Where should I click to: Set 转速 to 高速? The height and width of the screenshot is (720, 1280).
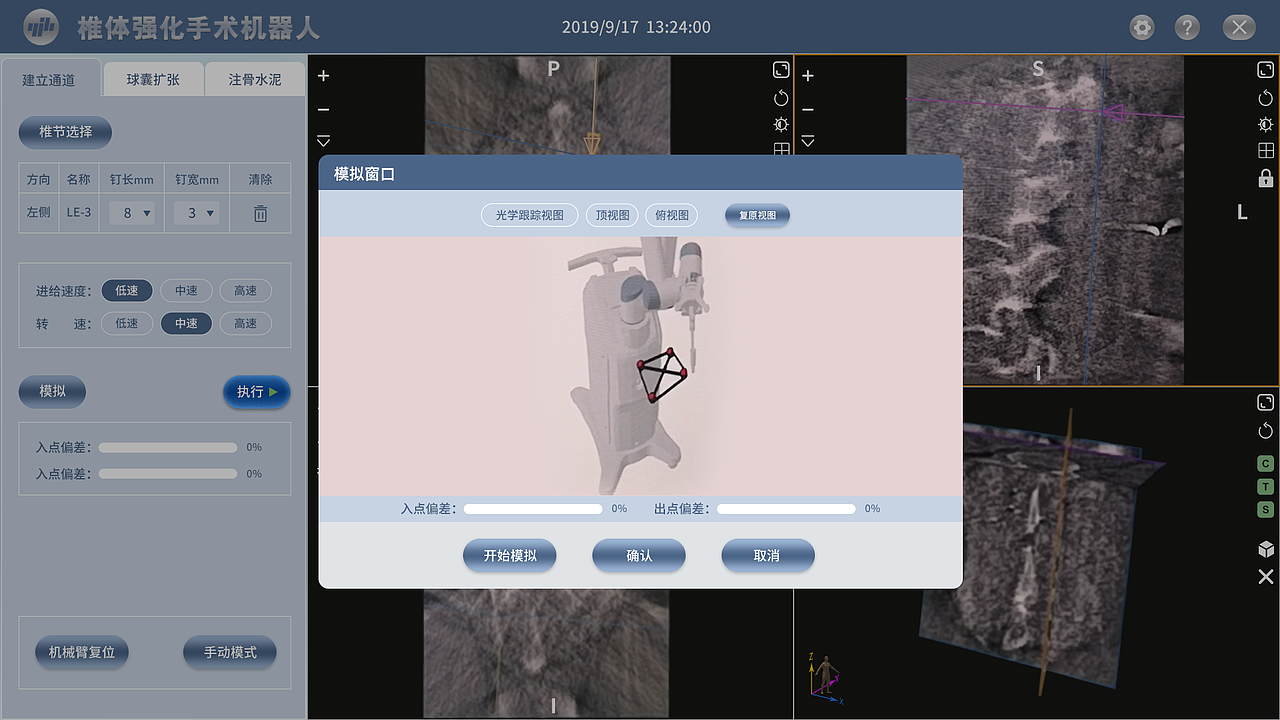245,324
